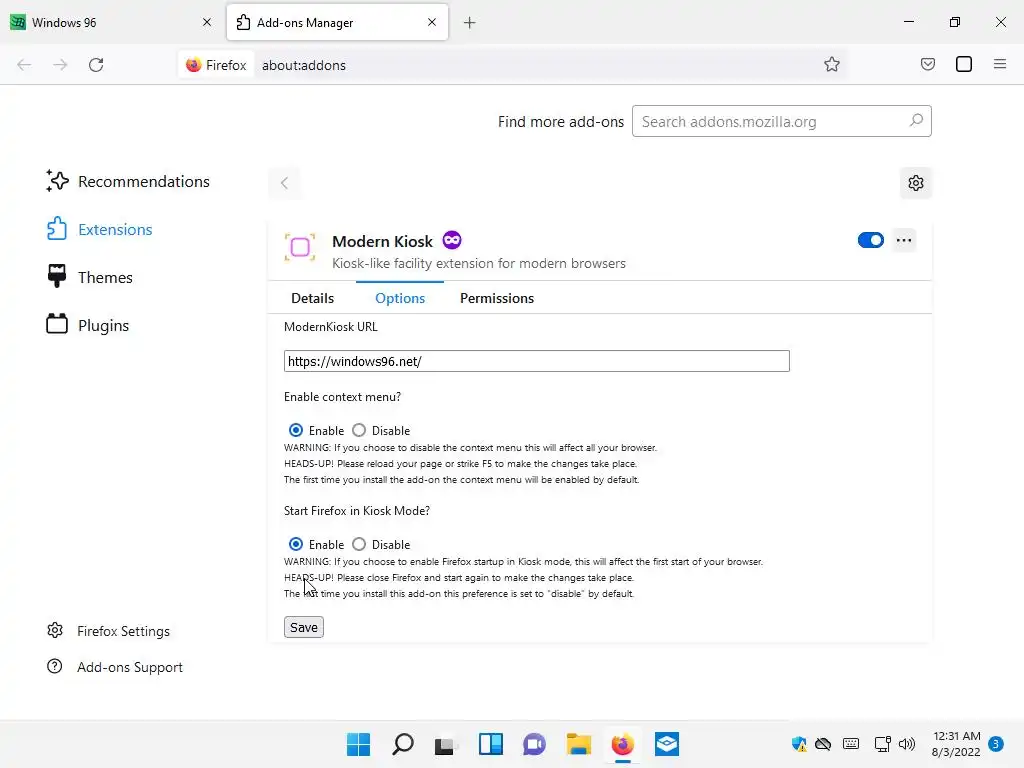Click the ModernKiosk URL text field
The image size is (1024, 768).
coord(537,361)
